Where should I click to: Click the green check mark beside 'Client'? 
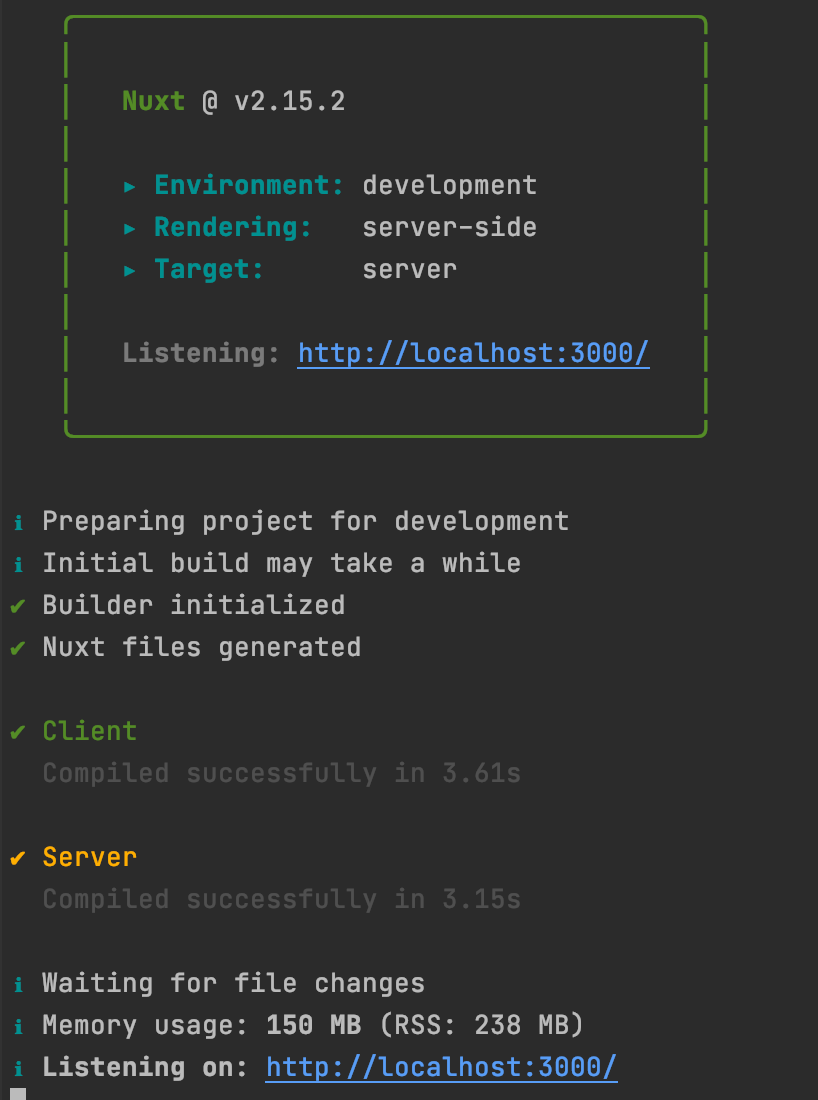tap(18, 732)
